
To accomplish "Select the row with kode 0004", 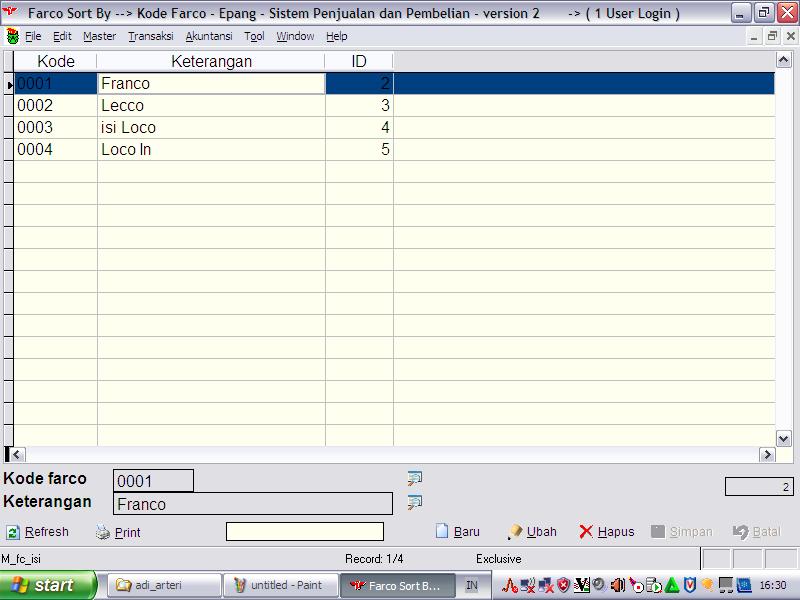I will [56, 150].
